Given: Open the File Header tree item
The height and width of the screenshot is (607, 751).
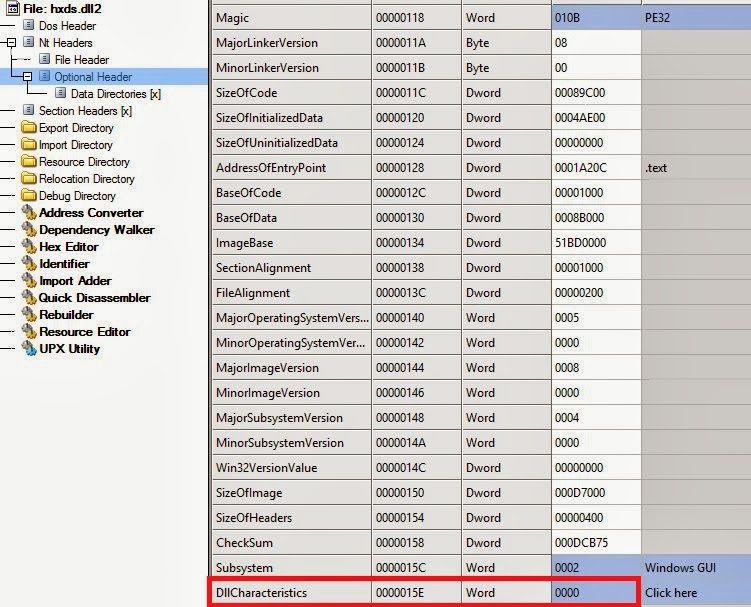Looking at the screenshot, I should 82,60.
